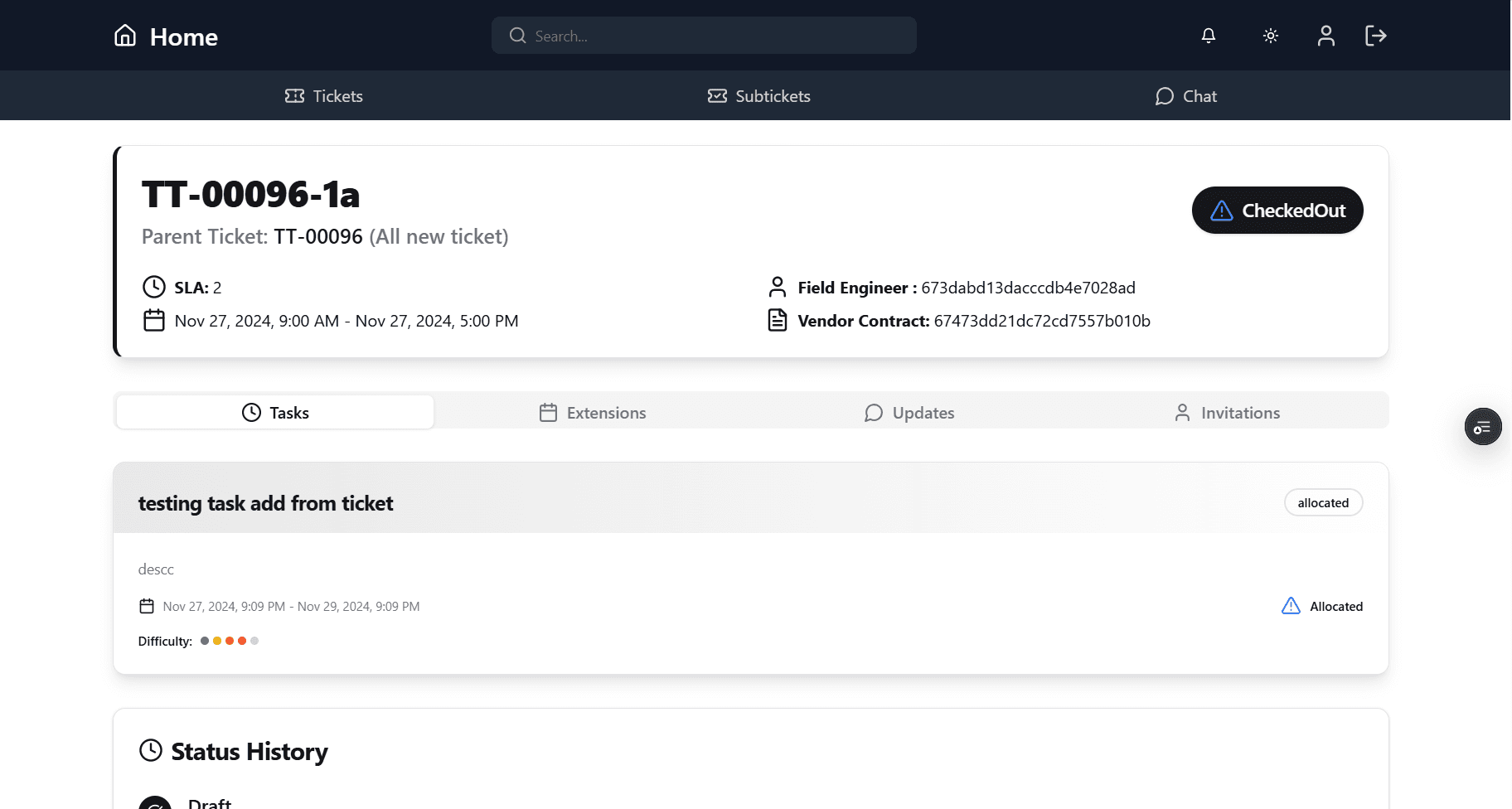Expand the floating side panel on the right
Viewport: 1512px width, 809px height.
click(x=1483, y=426)
